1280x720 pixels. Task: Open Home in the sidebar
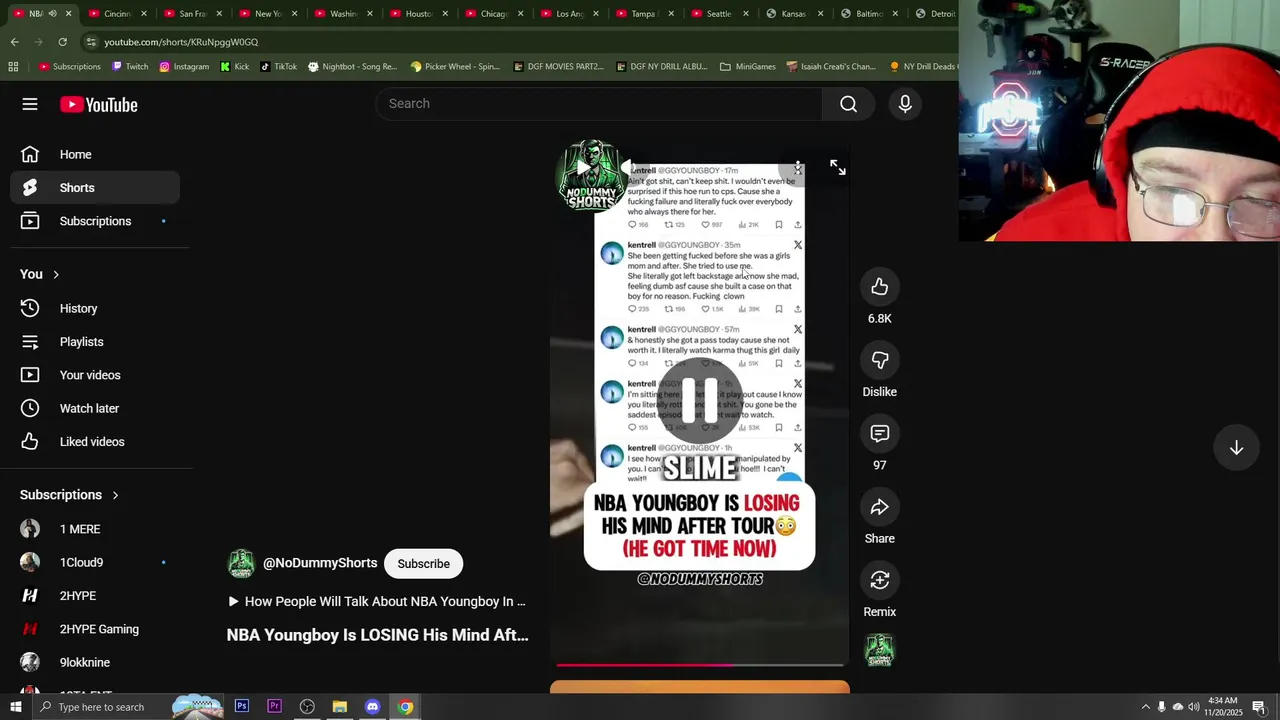[95, 154]
